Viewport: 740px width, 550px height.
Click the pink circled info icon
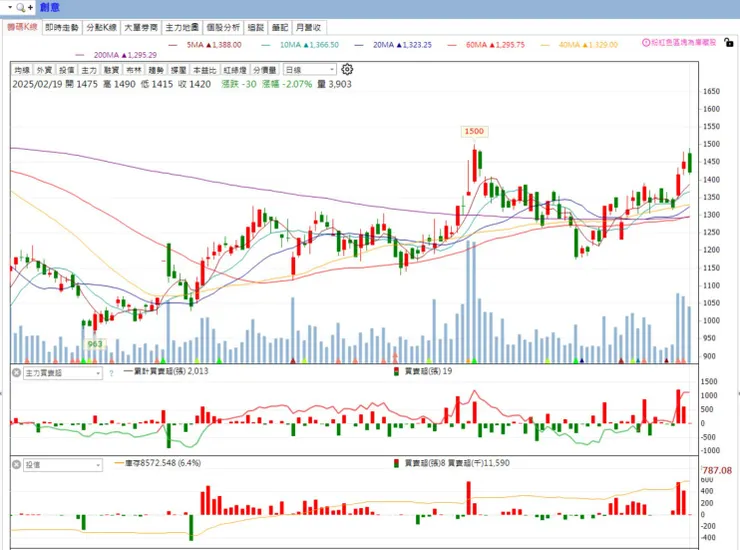tap(646, 42)
